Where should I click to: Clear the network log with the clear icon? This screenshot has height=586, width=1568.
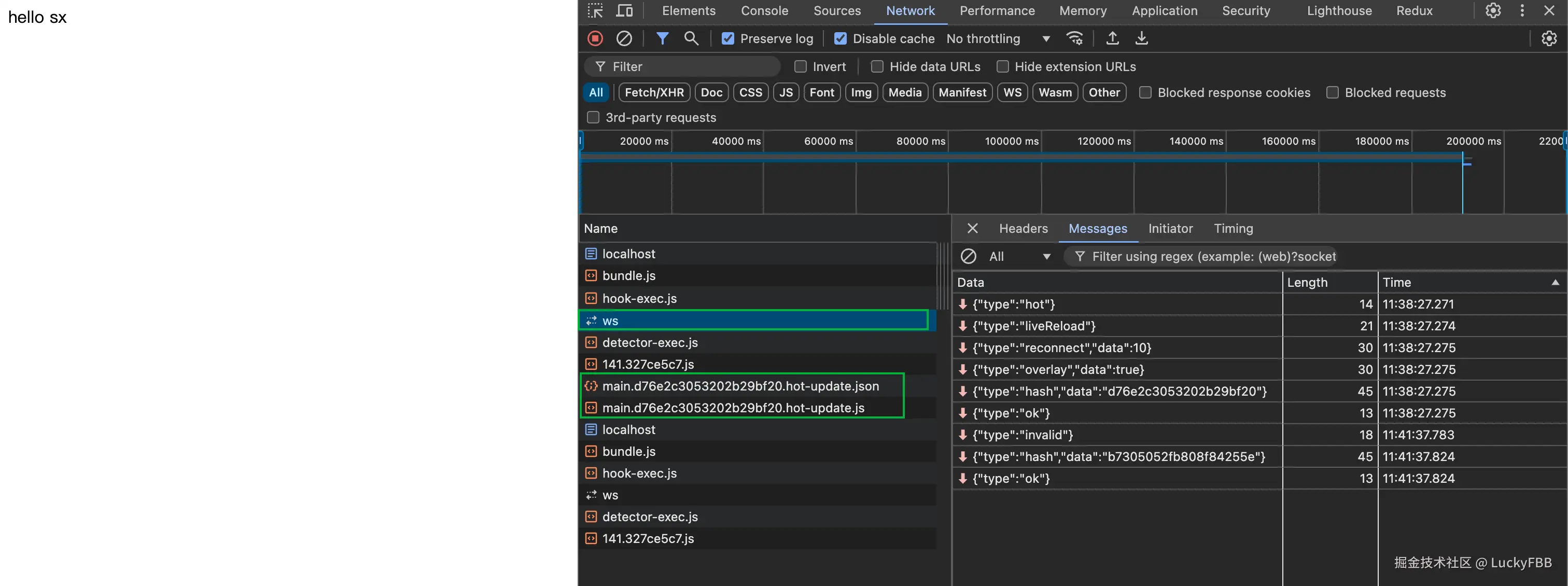(x=624, y=38)
